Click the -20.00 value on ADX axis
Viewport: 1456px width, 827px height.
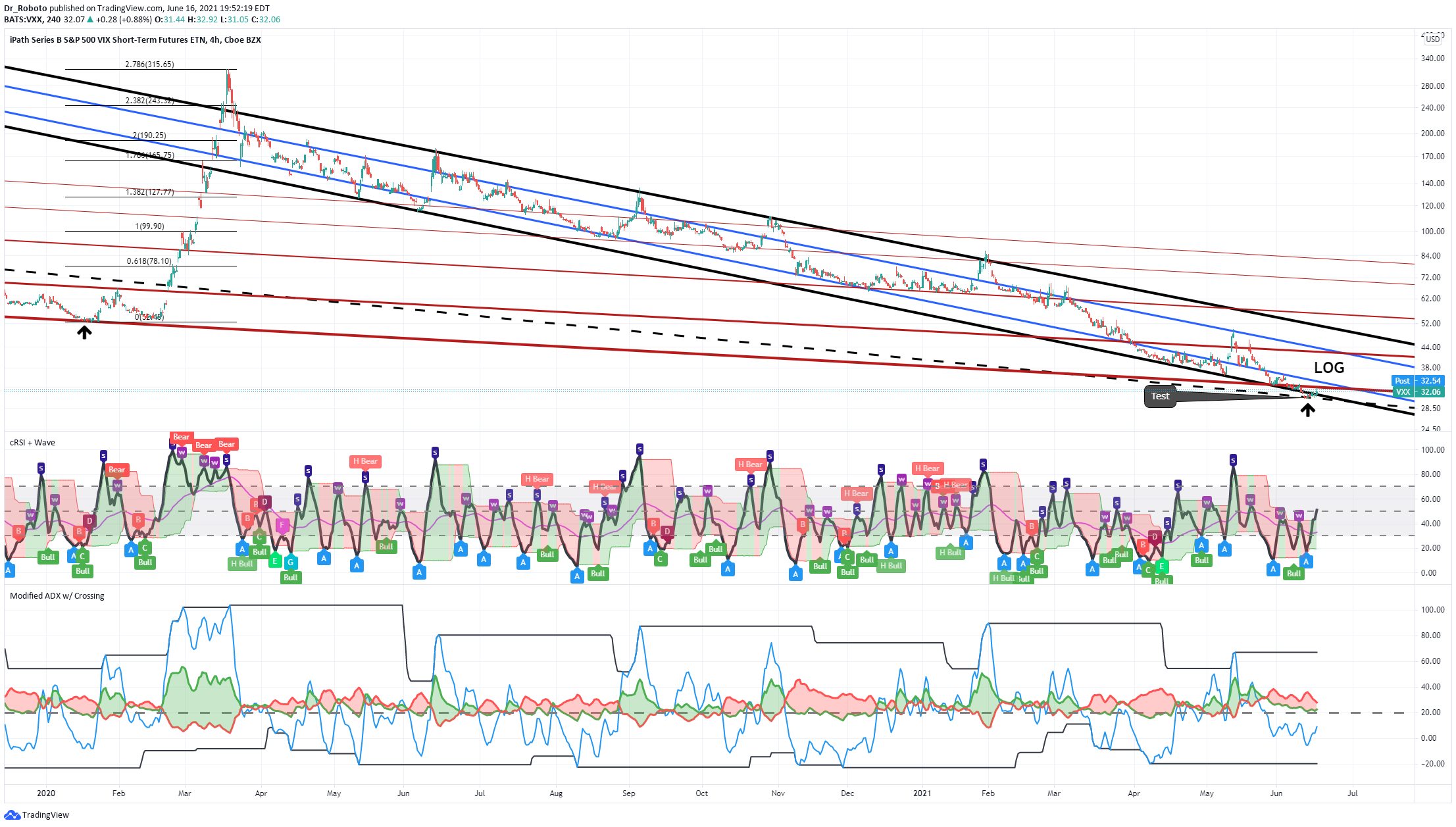(x=1432, y=764)
